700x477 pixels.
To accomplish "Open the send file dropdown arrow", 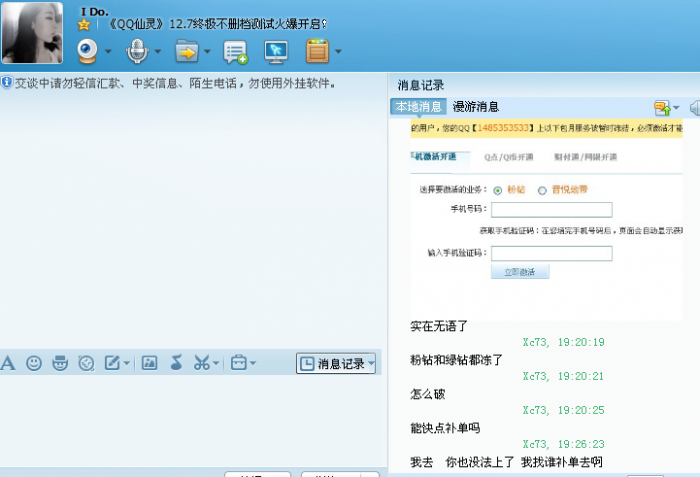I will point(207,51).
